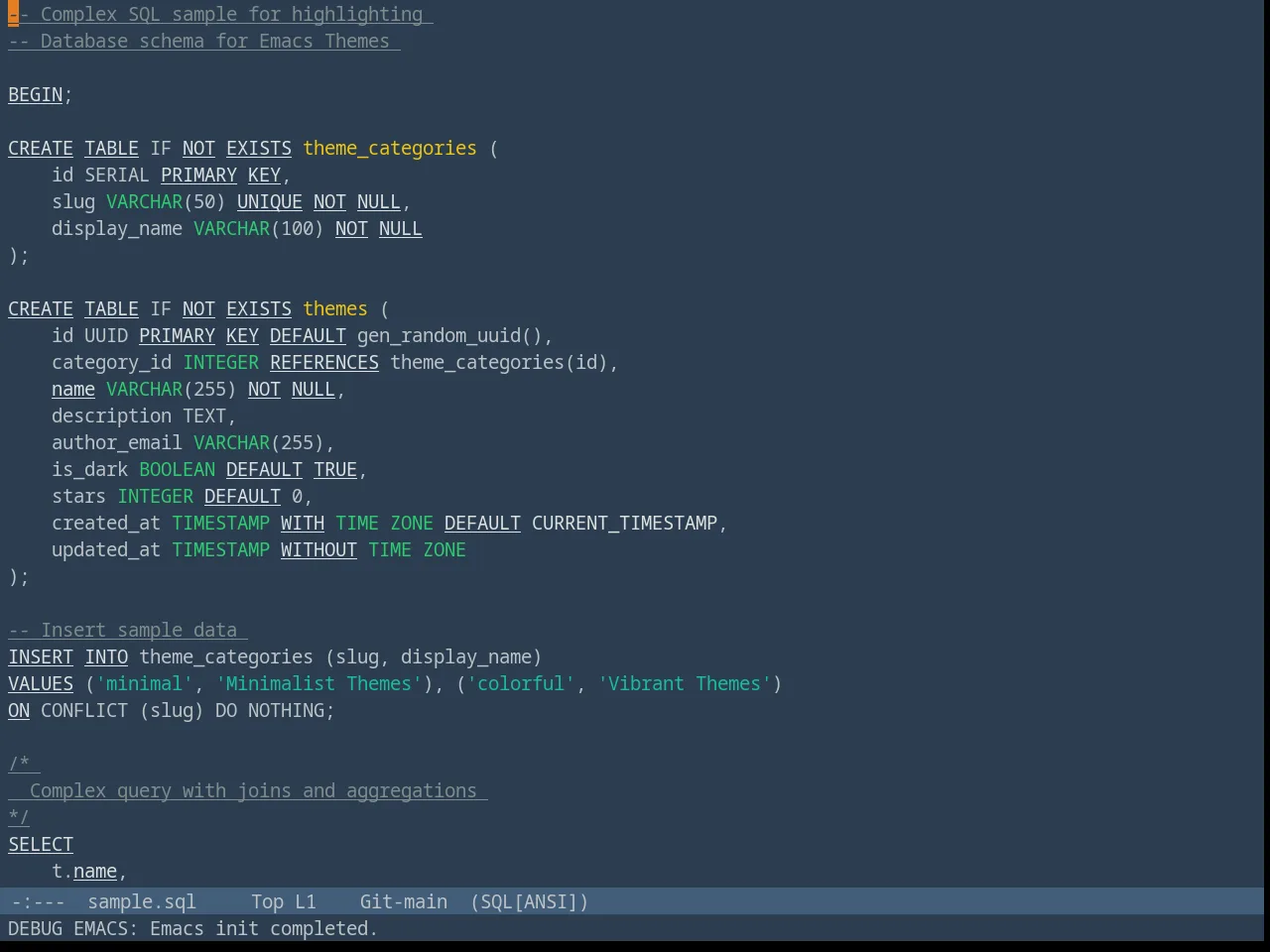
Task: Click 'DO NOTHING' text
Action: (x=270, y=711)
